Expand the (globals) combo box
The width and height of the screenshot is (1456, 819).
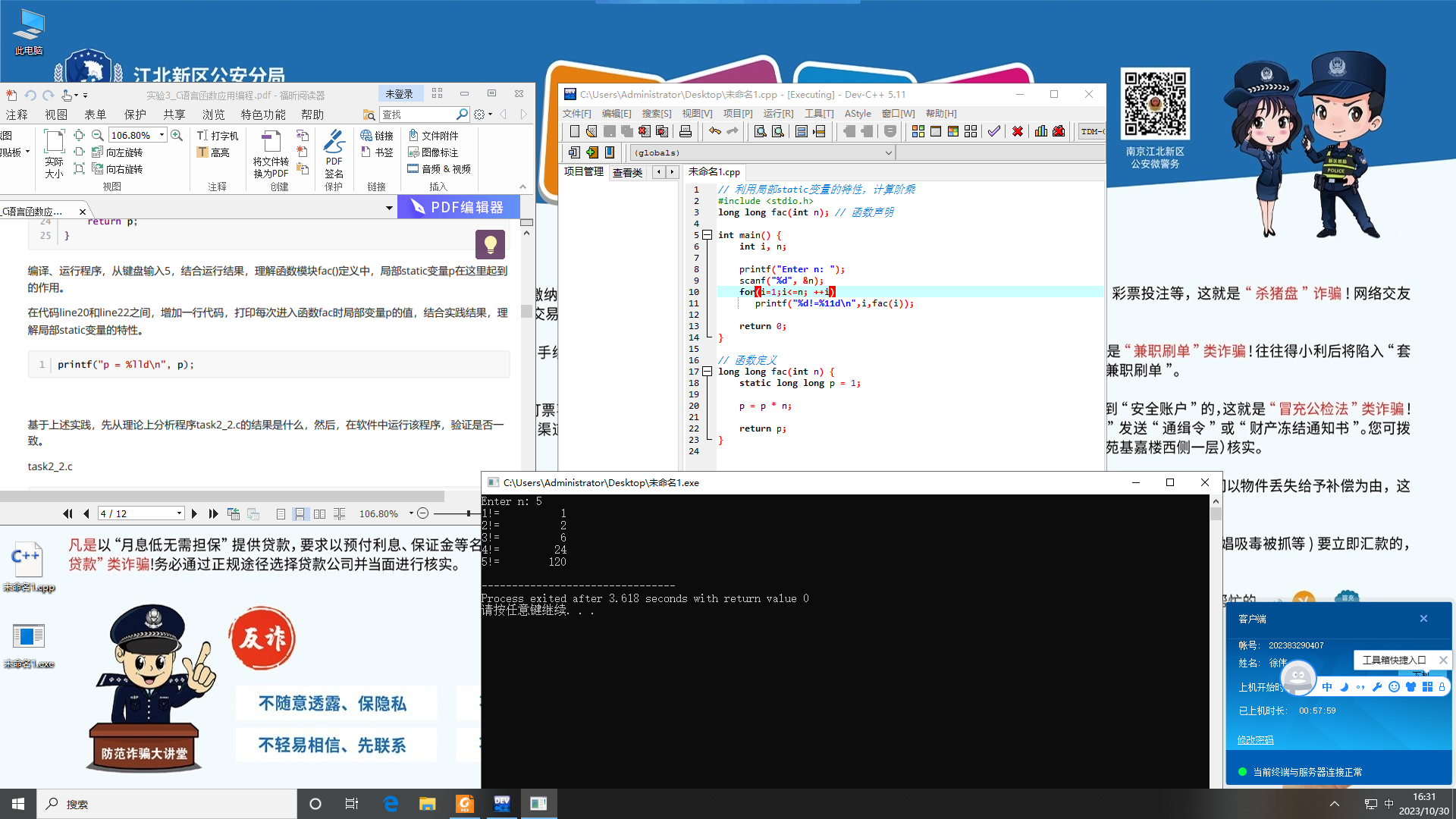pyautogui.click(x=889, y=152)
